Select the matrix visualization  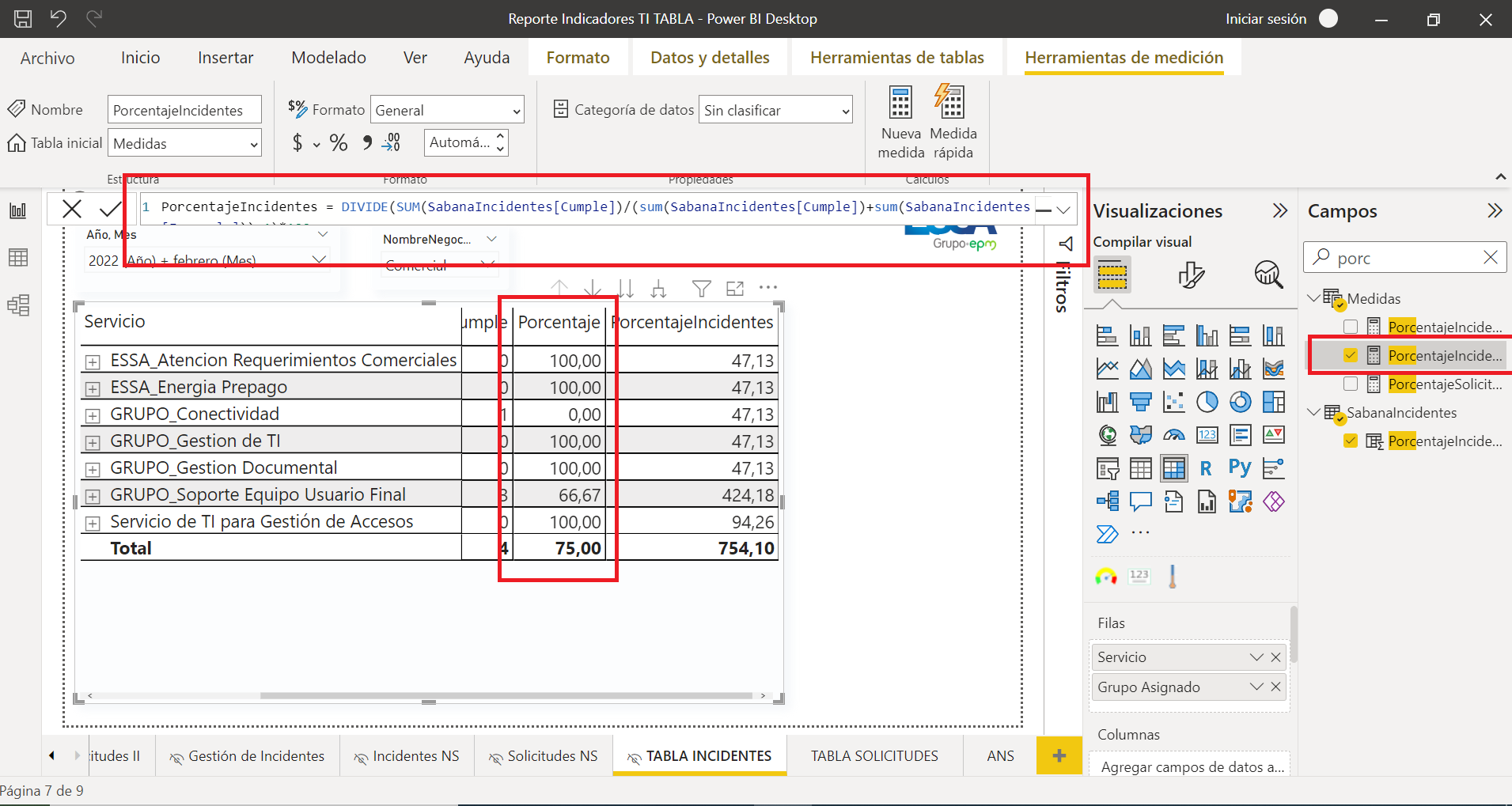1174,468
